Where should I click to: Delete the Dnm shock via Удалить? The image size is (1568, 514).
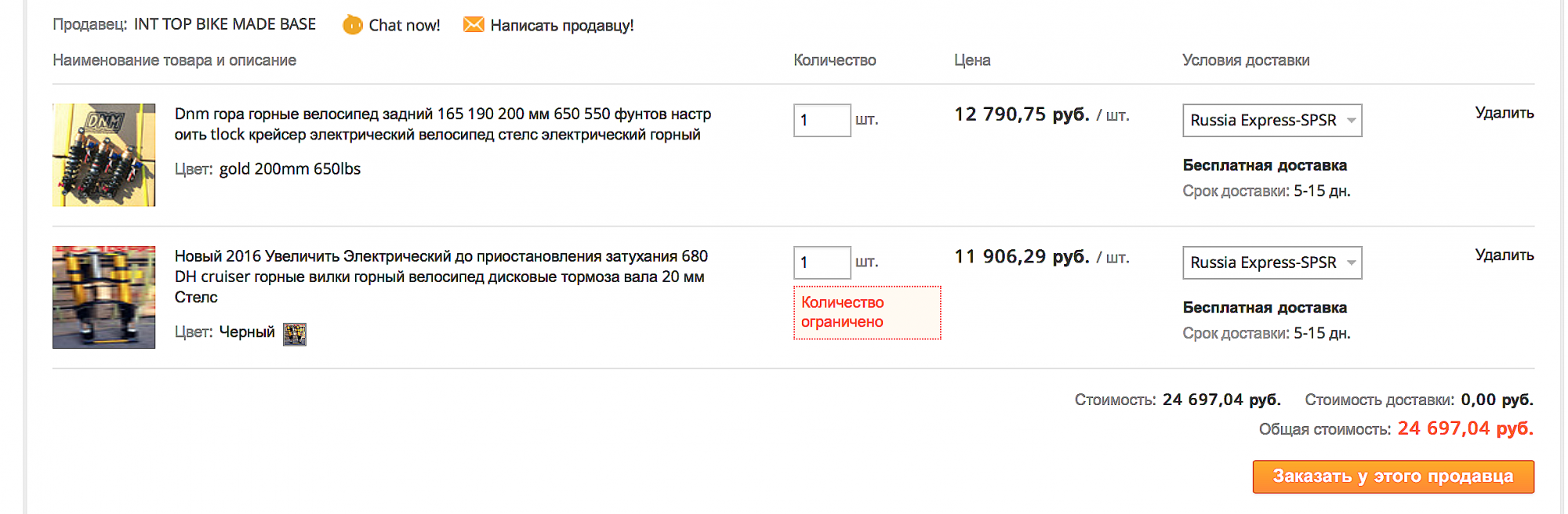1504,113
